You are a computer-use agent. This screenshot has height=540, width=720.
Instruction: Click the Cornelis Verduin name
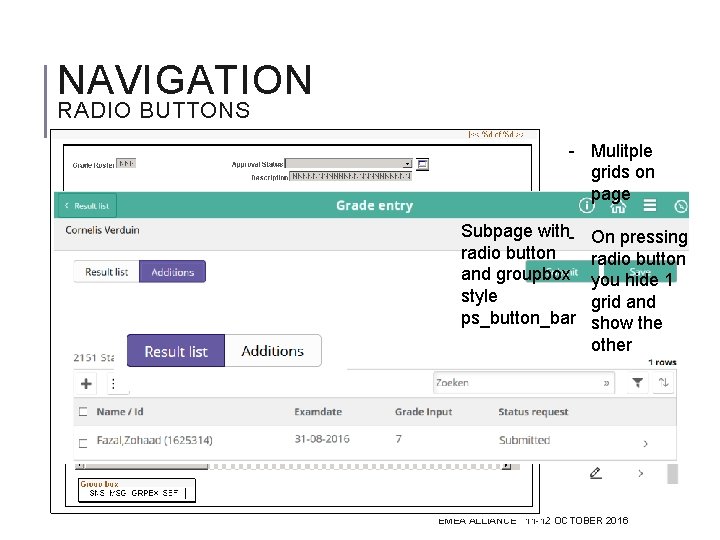102,230
